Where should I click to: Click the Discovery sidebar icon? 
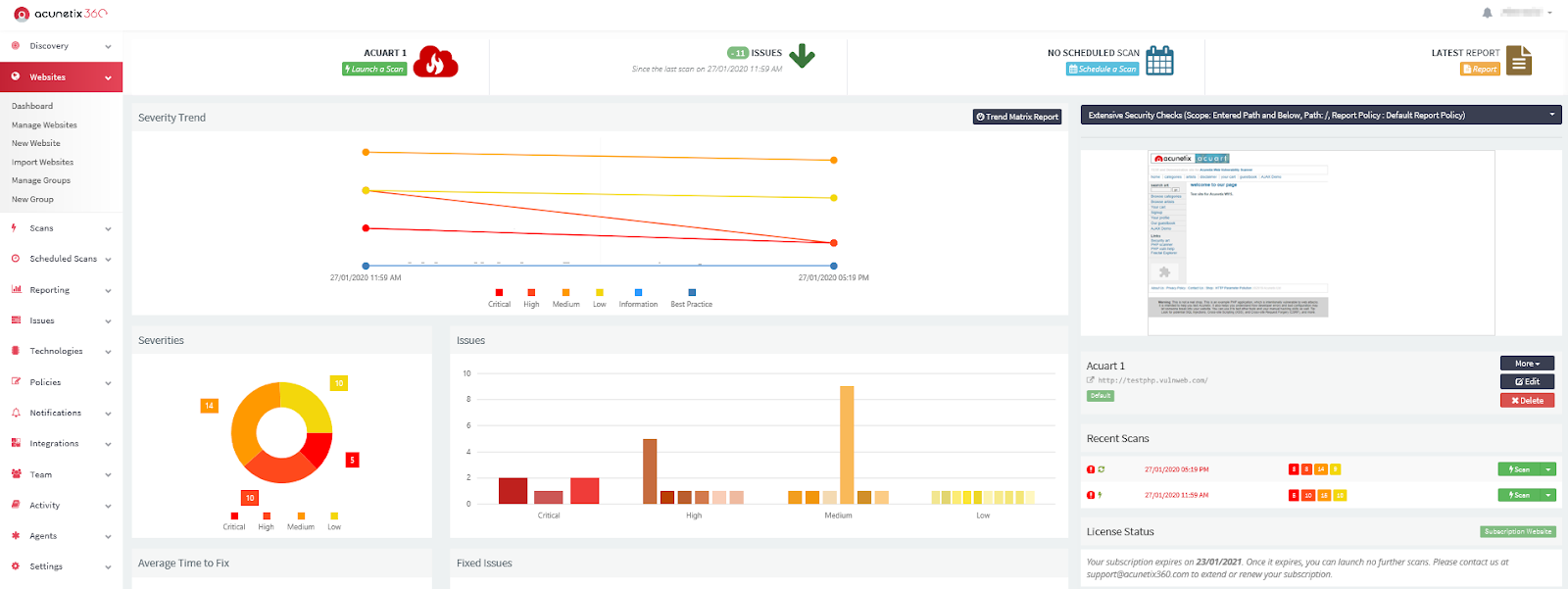(x=16, y=46)
